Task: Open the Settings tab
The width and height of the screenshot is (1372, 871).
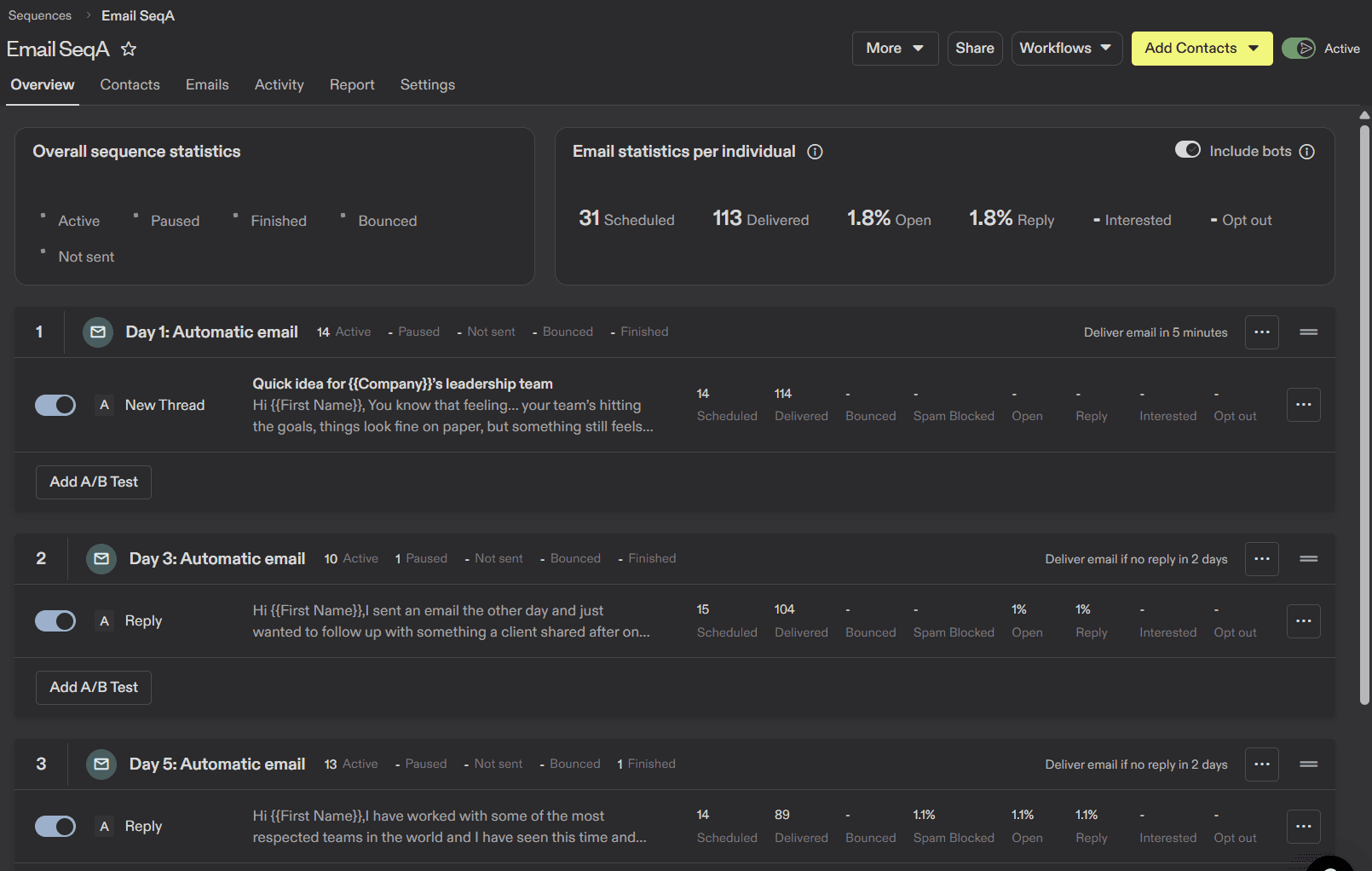Action: [x=428, y=85]
